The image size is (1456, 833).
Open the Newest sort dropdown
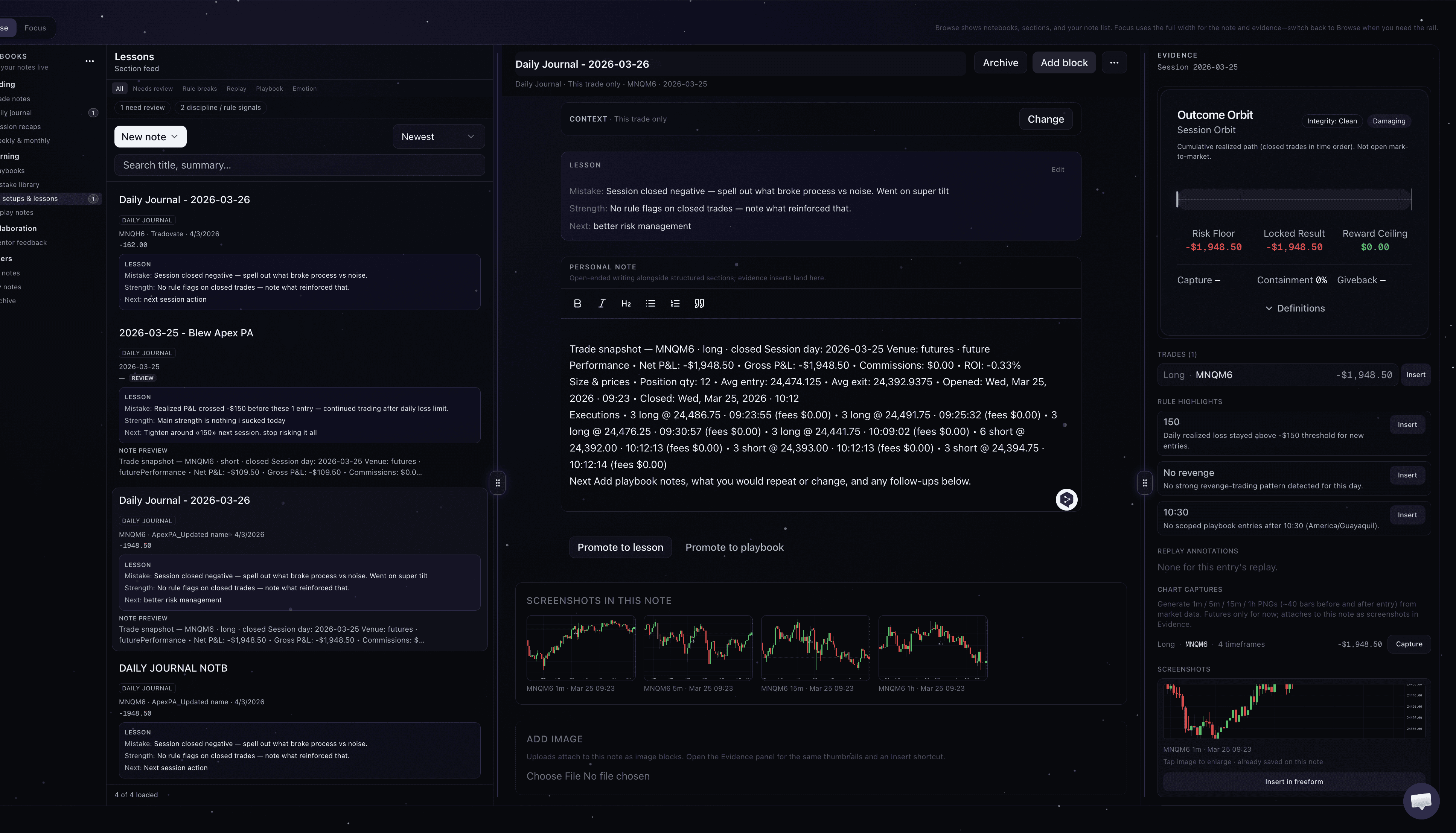pos(438,137)
